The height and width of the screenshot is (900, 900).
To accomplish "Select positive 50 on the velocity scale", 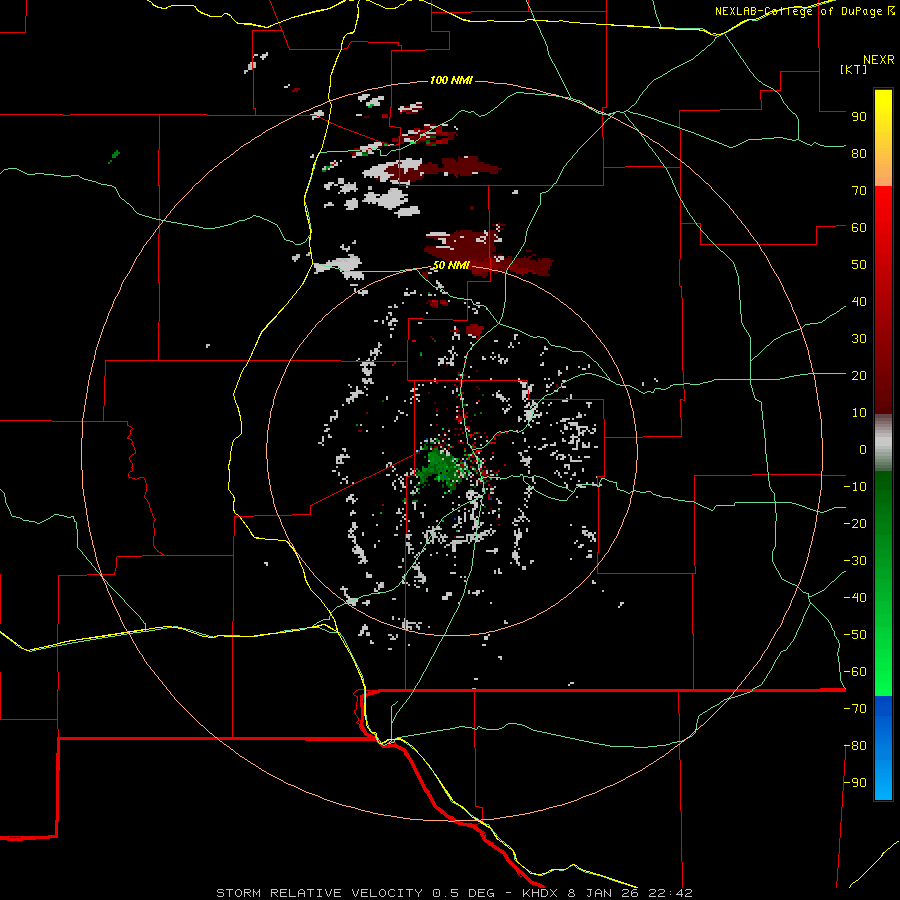I will 859,265.
